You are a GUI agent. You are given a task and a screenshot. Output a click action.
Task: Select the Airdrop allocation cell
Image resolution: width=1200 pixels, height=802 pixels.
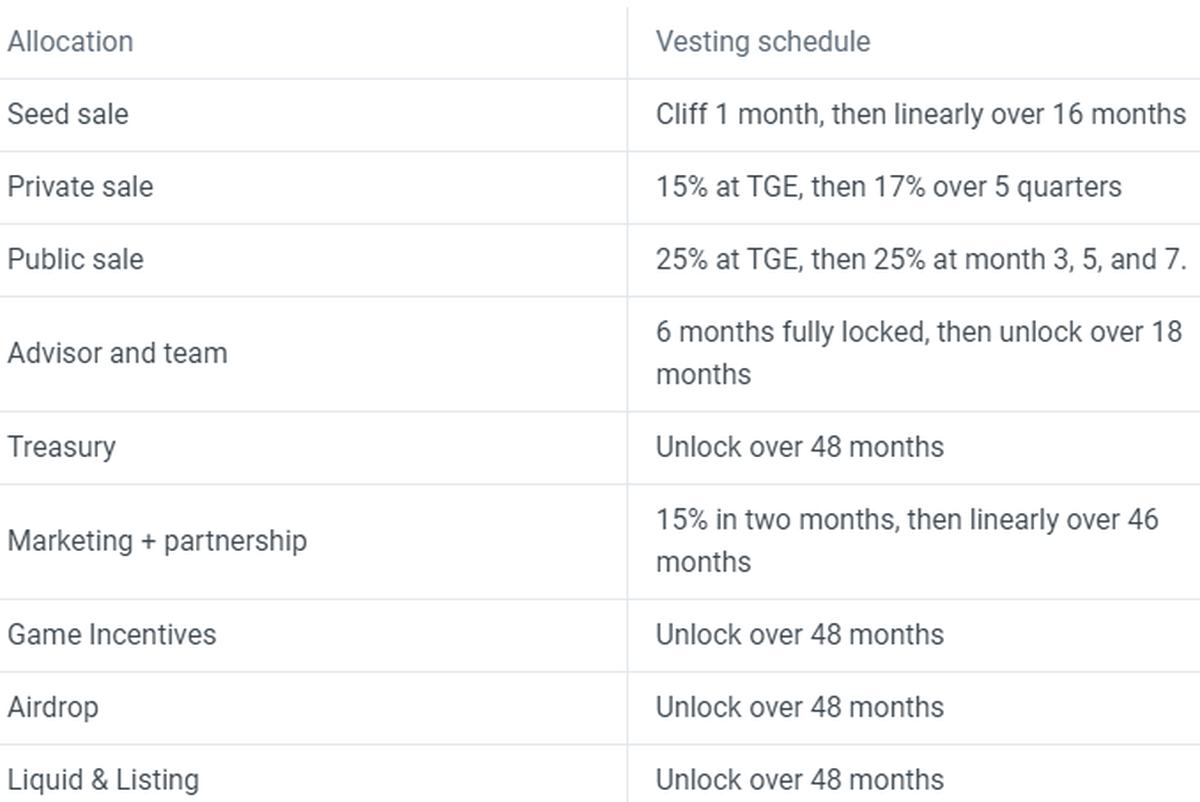point(53,707)
